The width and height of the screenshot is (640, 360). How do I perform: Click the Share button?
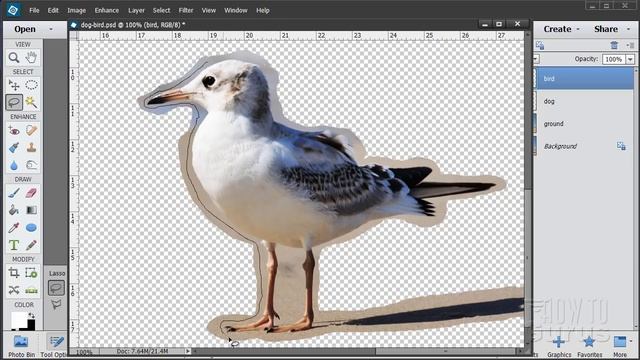pos(606,29)
